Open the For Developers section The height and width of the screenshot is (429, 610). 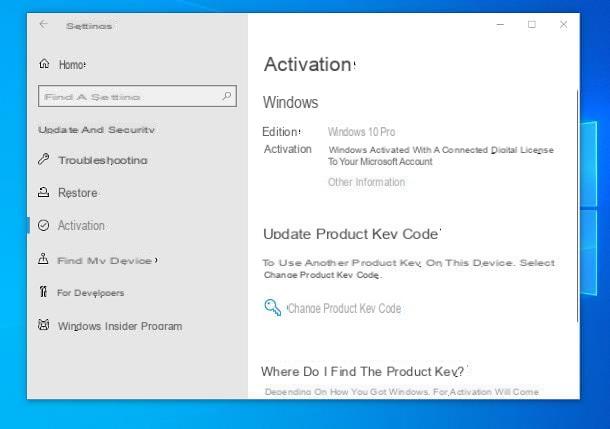pyautogui.click(x=91, y=293)
